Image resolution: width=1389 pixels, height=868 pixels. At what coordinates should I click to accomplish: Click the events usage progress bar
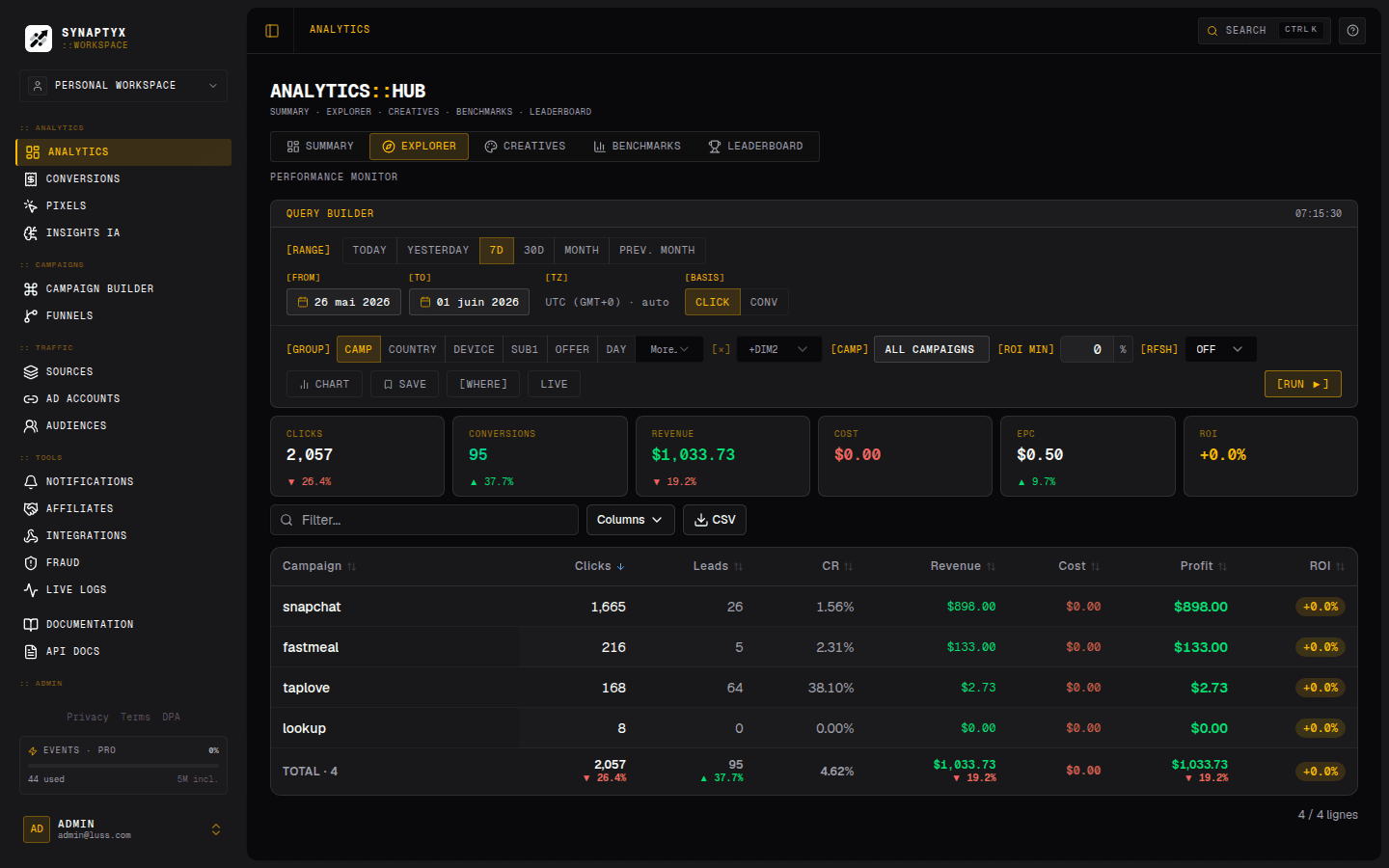[x=123, y=766]
